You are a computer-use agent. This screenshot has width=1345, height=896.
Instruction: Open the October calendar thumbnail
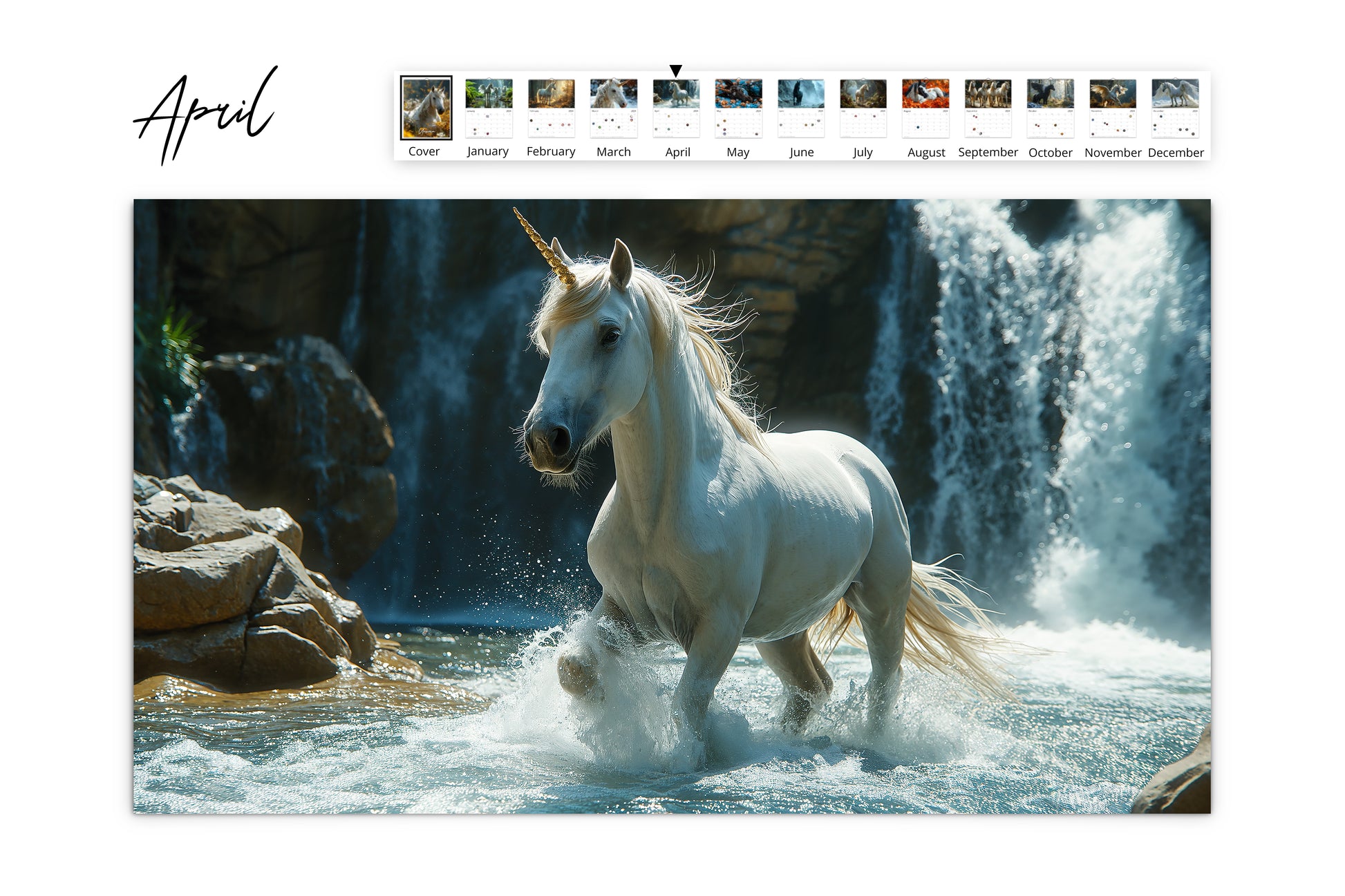[x=1050, y=108]
